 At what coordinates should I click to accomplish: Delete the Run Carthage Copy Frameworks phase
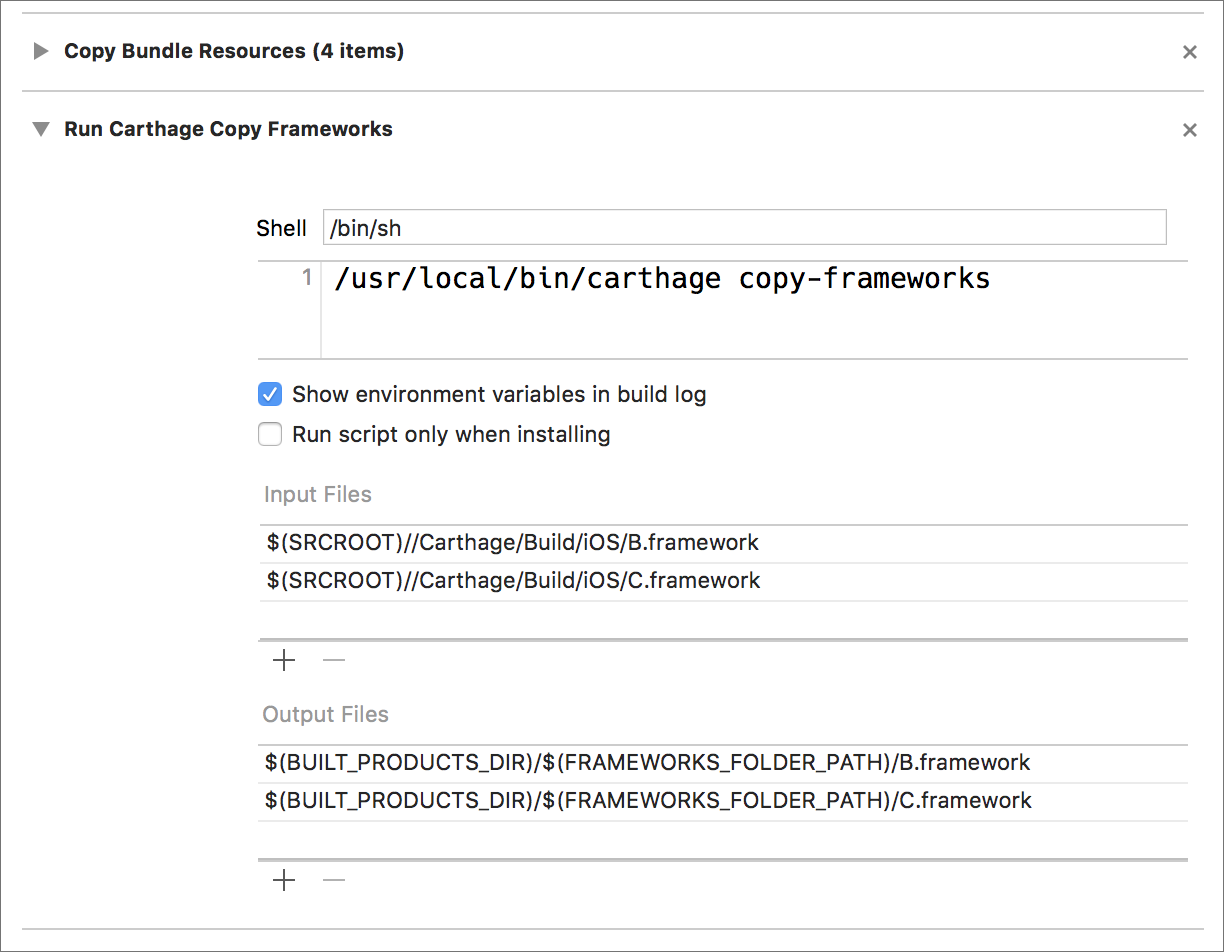coord(1189,129)
